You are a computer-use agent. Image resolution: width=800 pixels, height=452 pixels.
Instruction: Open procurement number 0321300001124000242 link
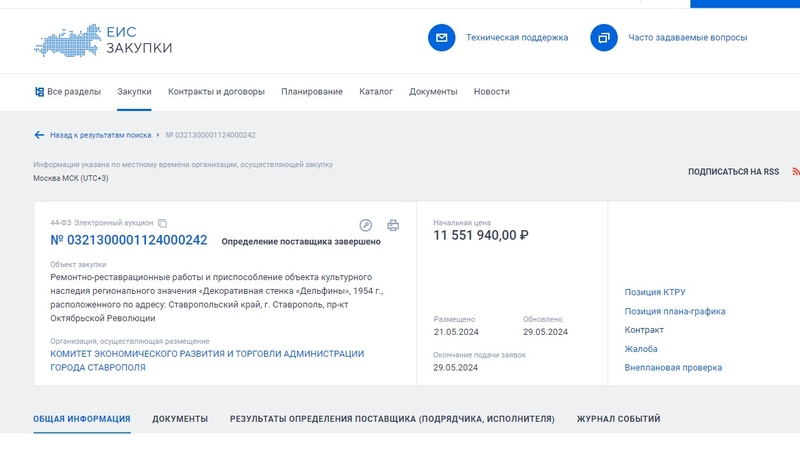click(x=129, y=240)
